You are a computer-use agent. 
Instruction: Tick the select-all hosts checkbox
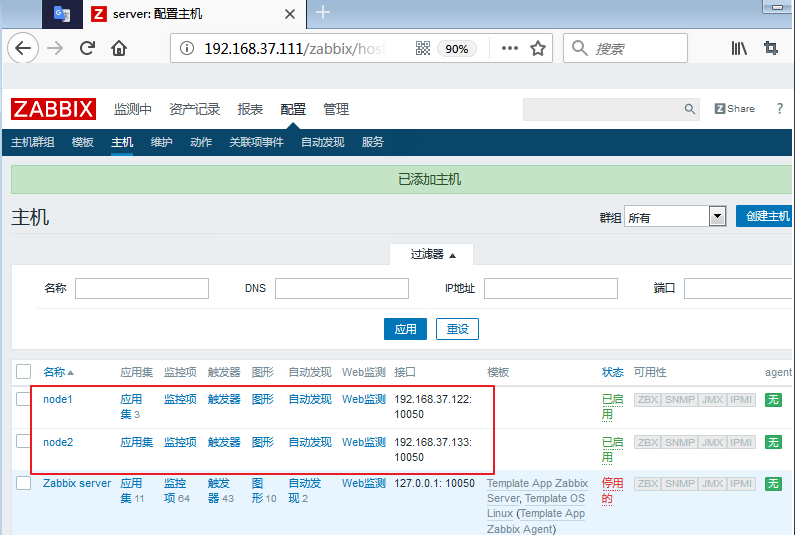pos(23,372)
